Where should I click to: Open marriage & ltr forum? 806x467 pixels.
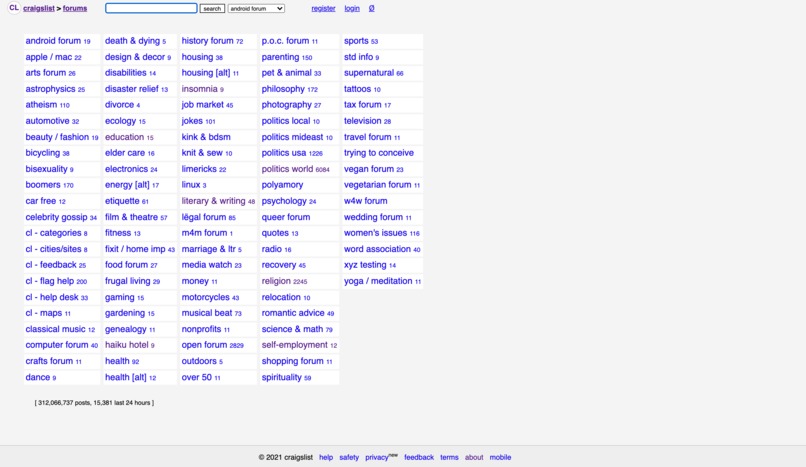209,249
